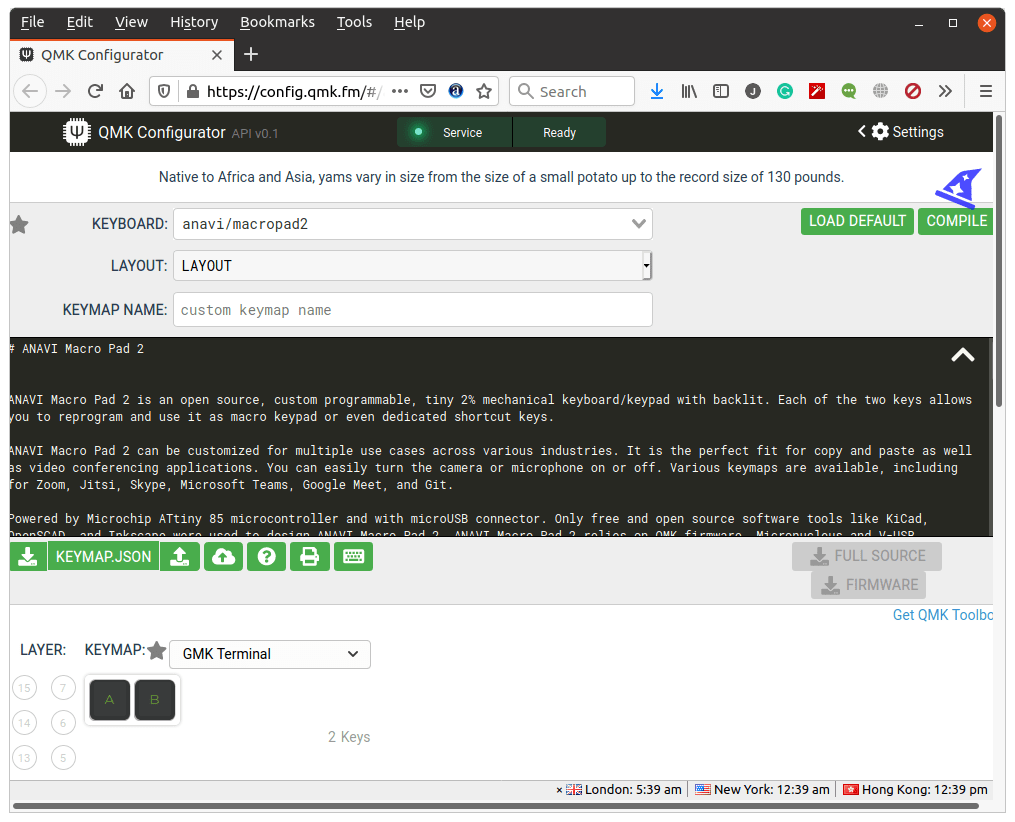Open the History menu

coord(194,22)
